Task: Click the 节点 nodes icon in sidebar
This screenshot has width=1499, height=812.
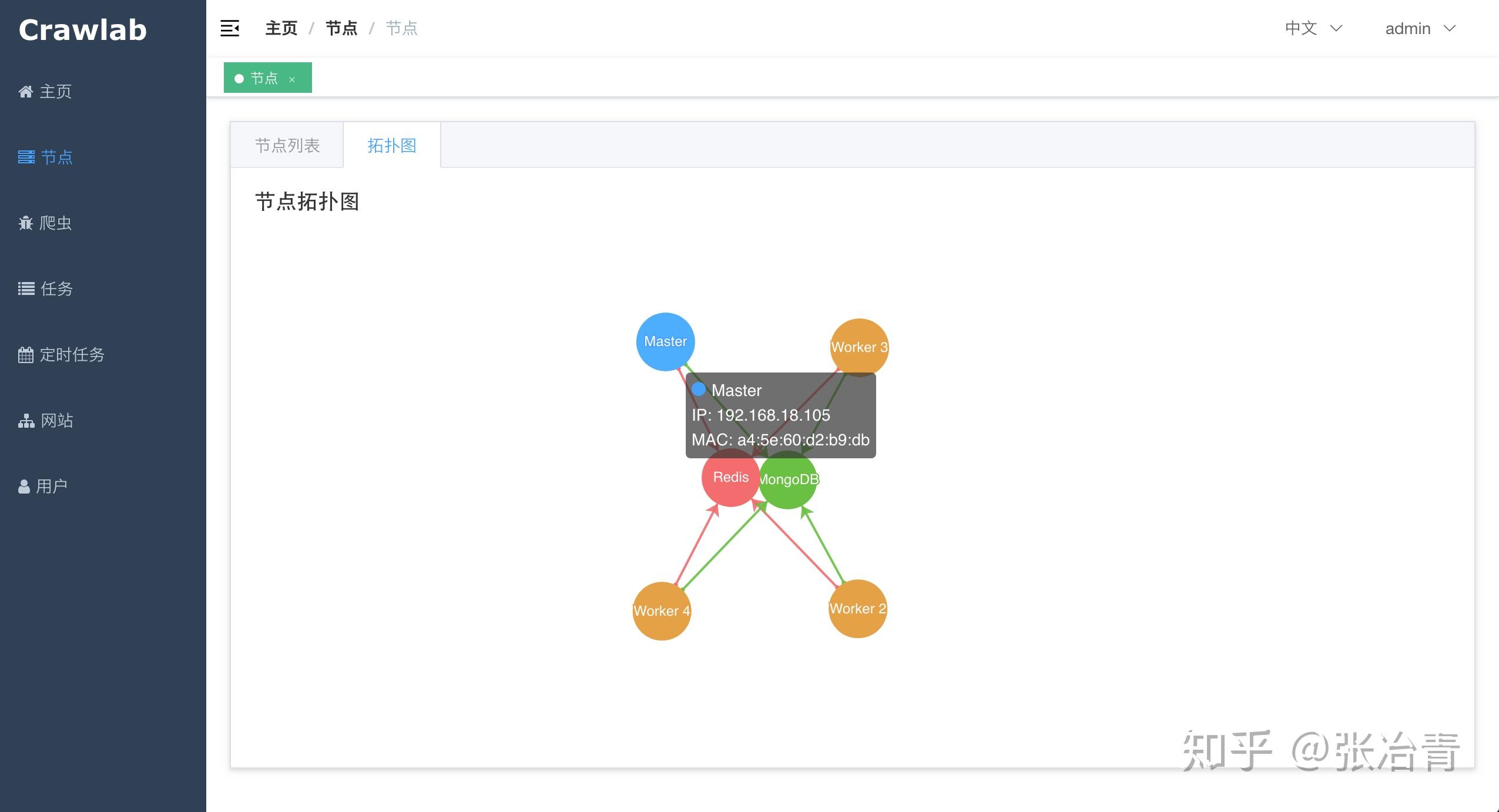Action: 26,157
